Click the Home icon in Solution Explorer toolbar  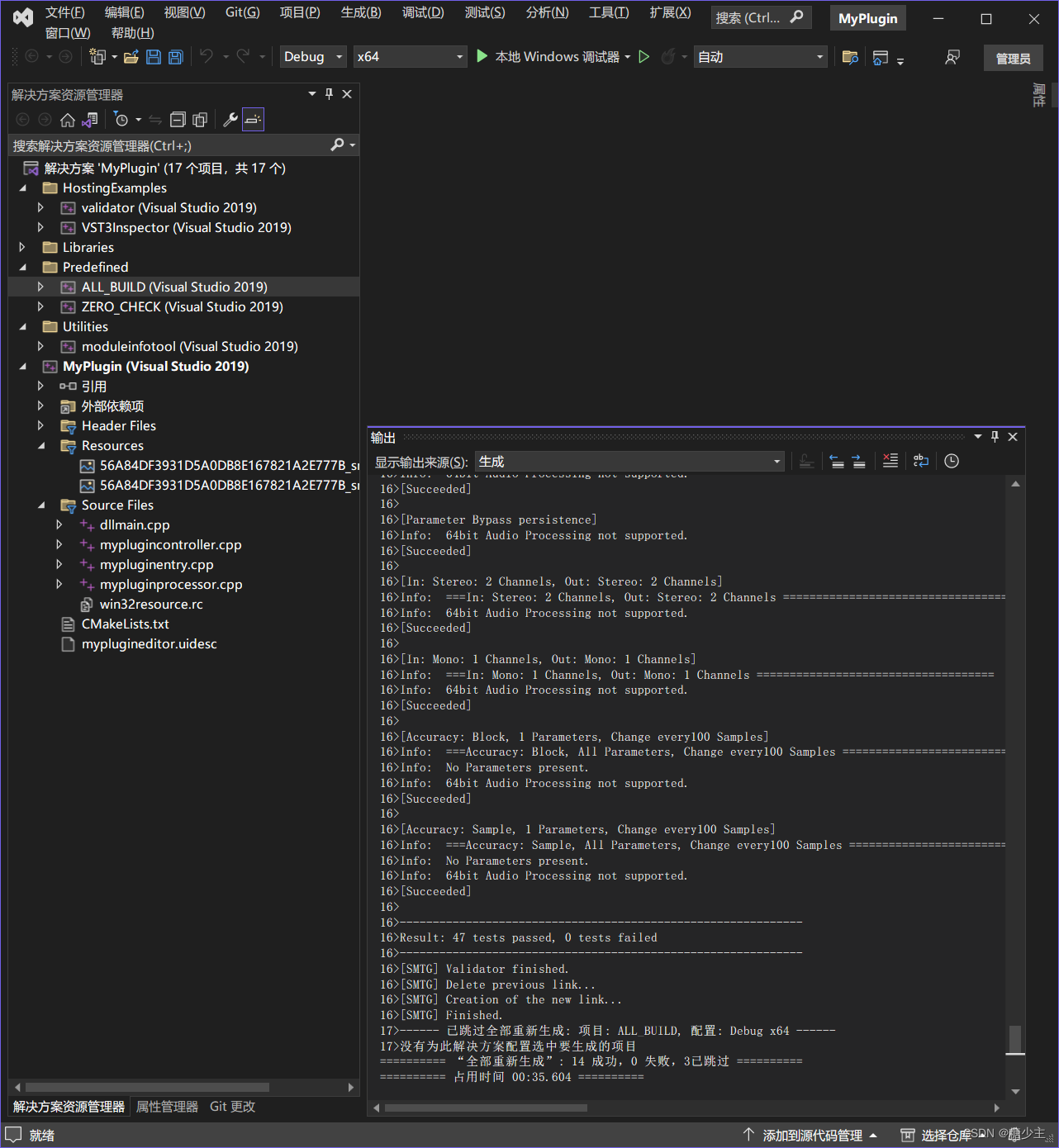[68, 120]
